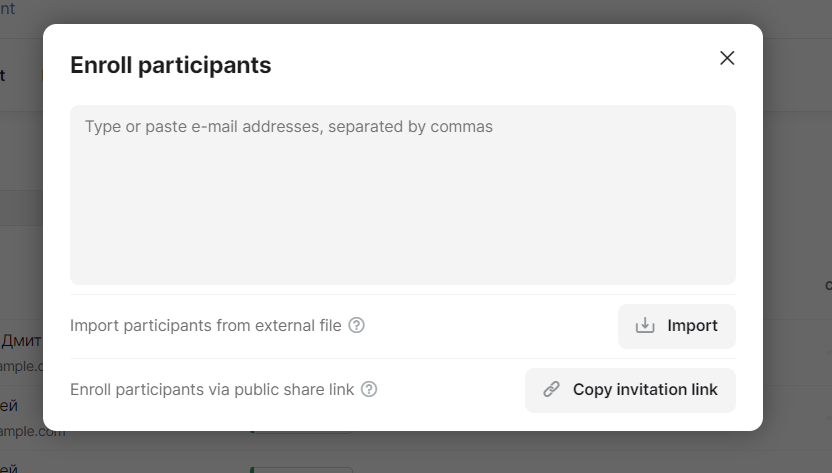
Task: Click the 'Type or paste e-mail addresses' placeholder
Action: coord(288,127)
